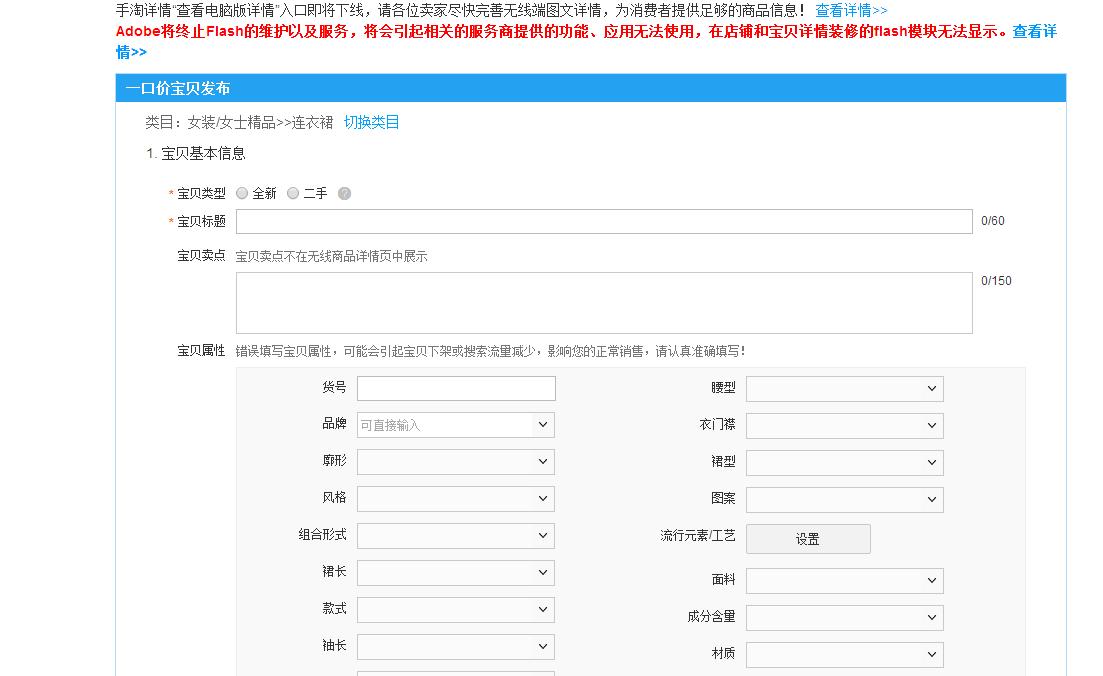Open the 面料 dropdown

click(x=844, y=580)
